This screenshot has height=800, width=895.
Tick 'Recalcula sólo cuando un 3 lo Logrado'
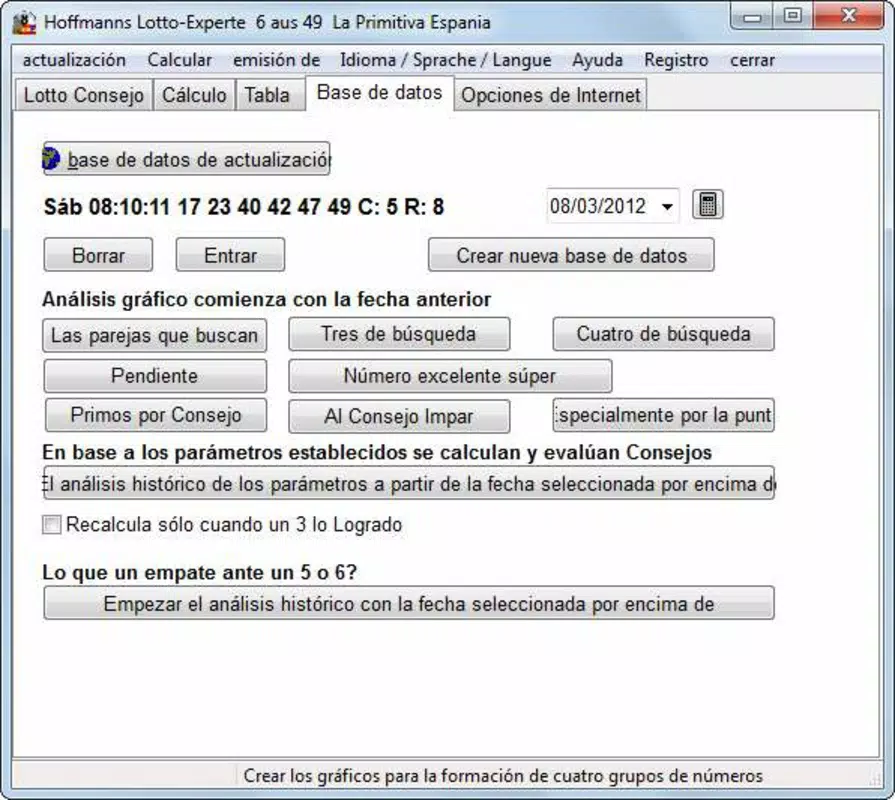click(51, 524)
